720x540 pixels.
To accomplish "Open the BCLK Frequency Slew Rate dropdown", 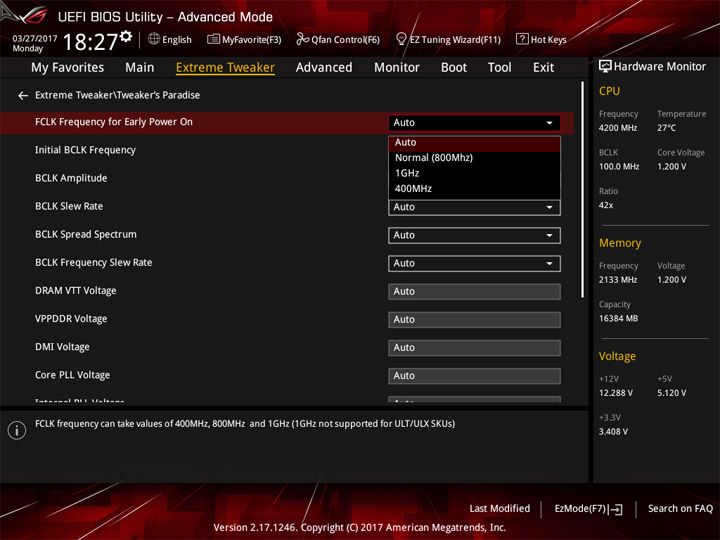I will 474,264.
